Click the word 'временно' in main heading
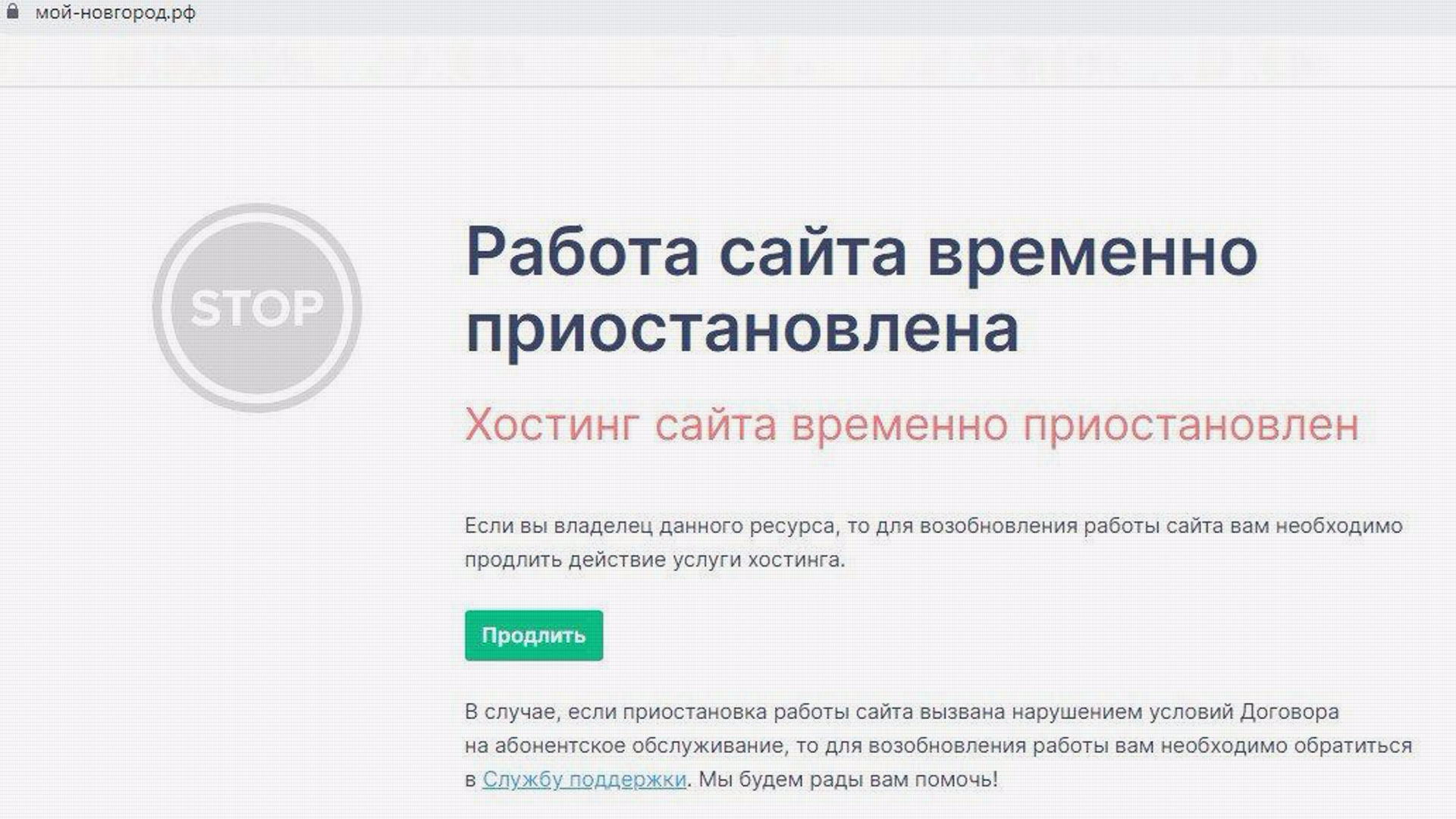Viewport: 1456px width, 819px height. [x=1092, y=253]
